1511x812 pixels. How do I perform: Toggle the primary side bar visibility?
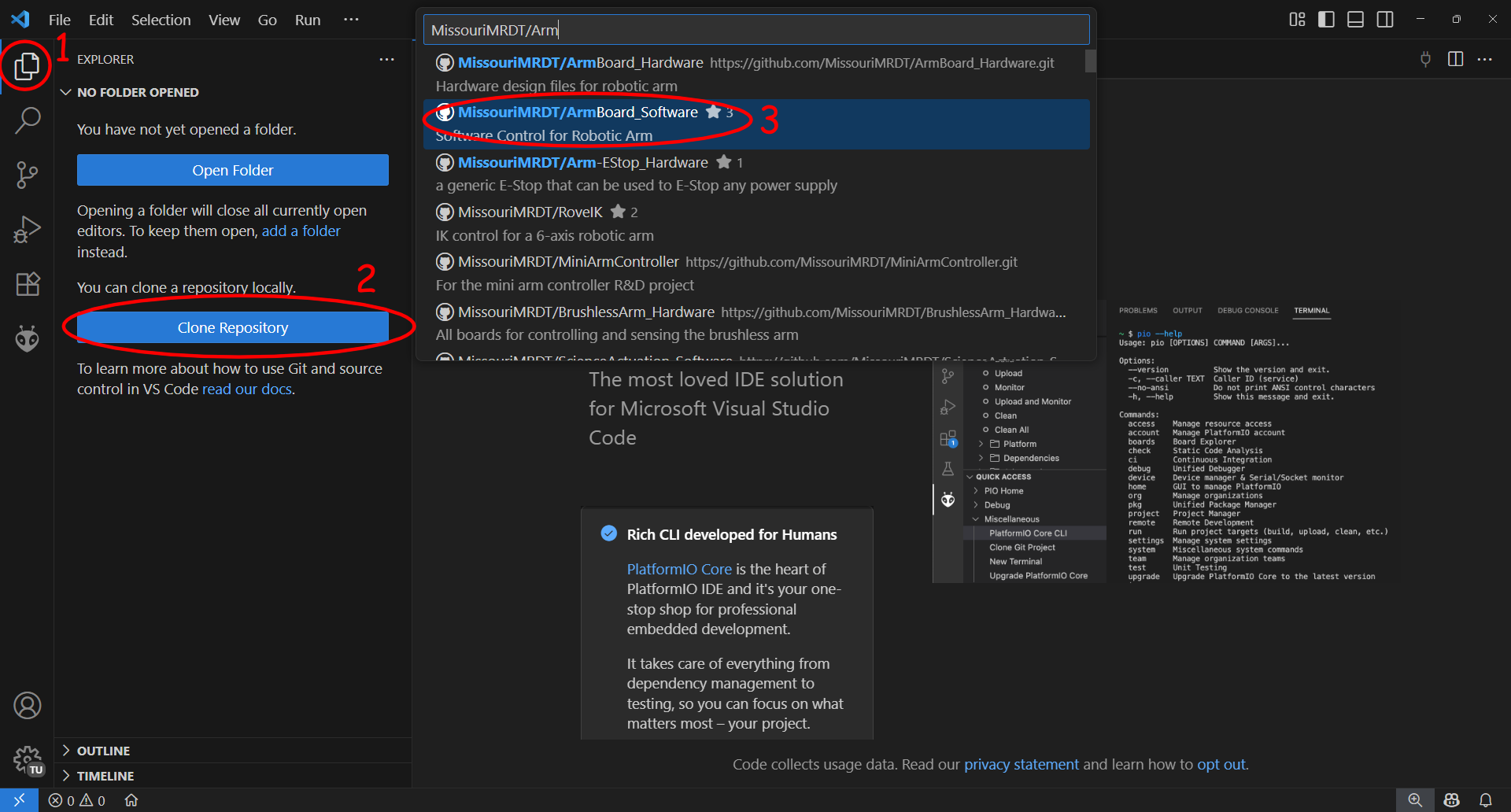point(1326,19)
